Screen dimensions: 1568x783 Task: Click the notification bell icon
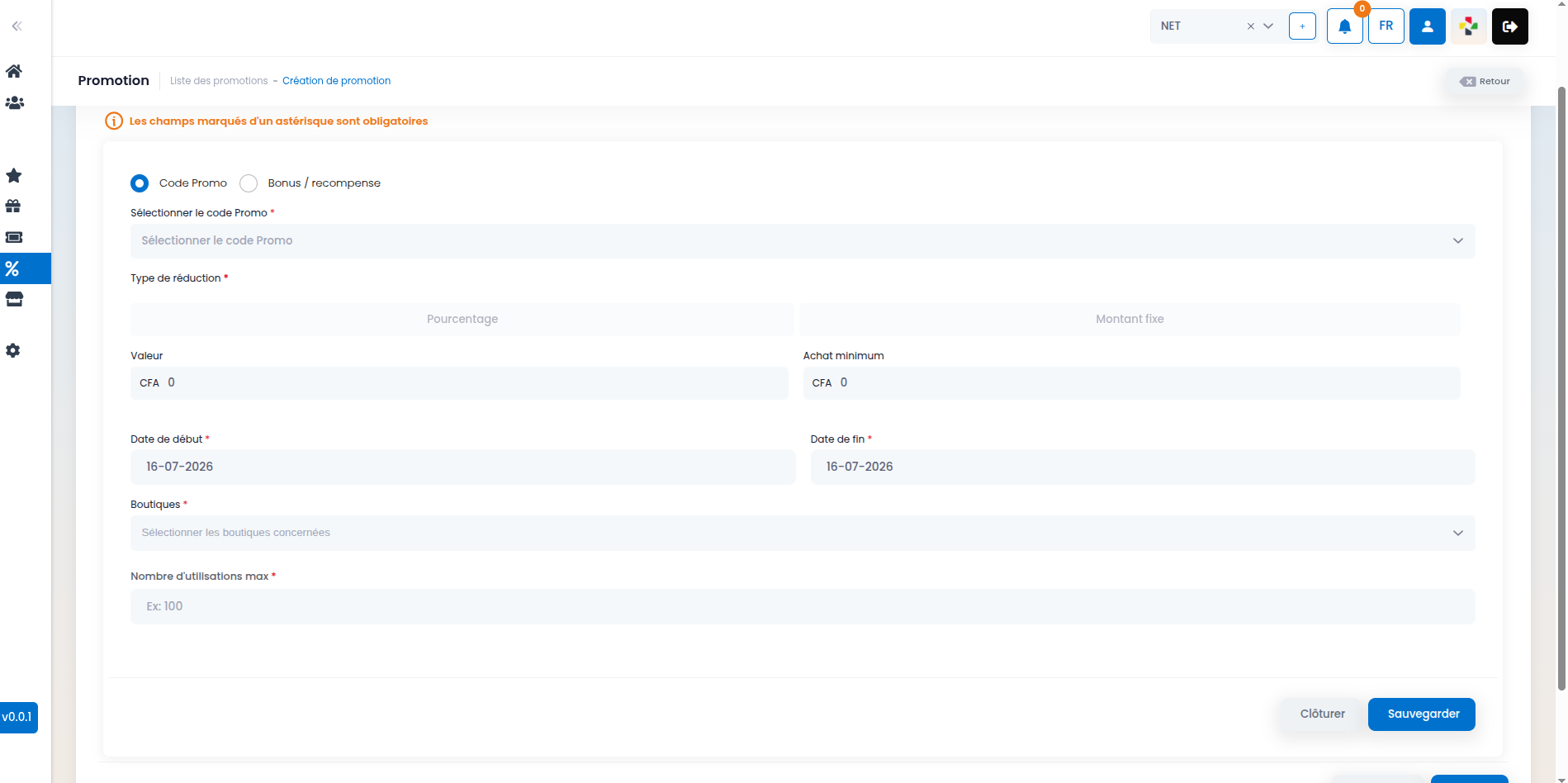click(x=1345, y=26)
